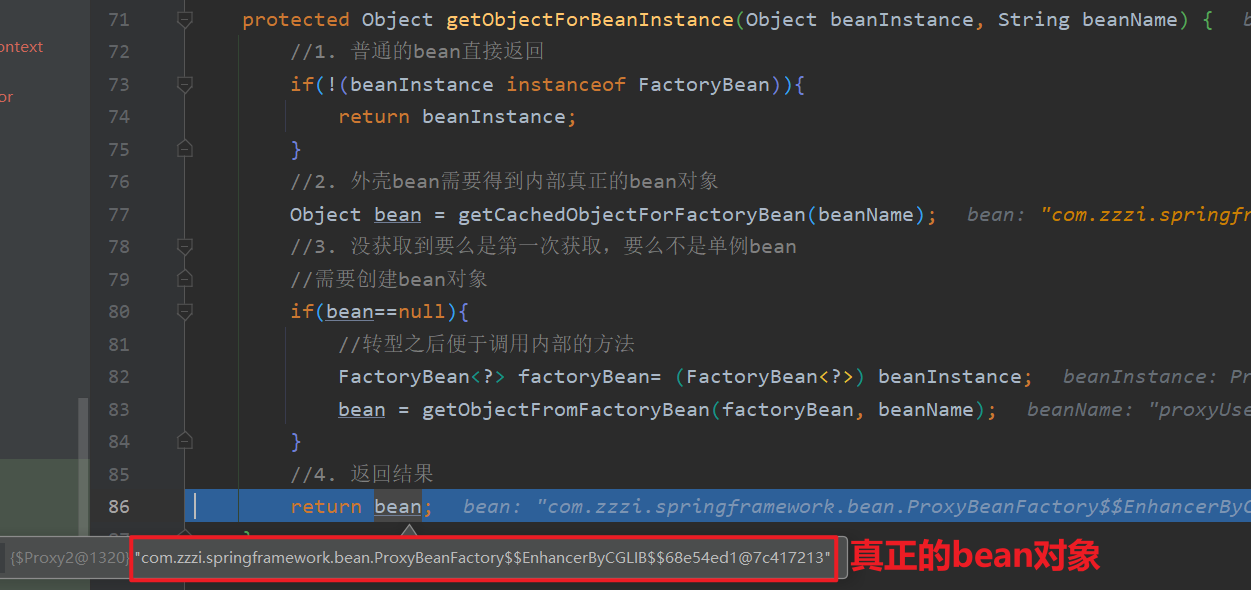Click the debug tooltip showing ProxyBeanFactory$$EnhancerByCGLIB value
The height and width of the screenshot is (590, 1251).
(484, 558)
